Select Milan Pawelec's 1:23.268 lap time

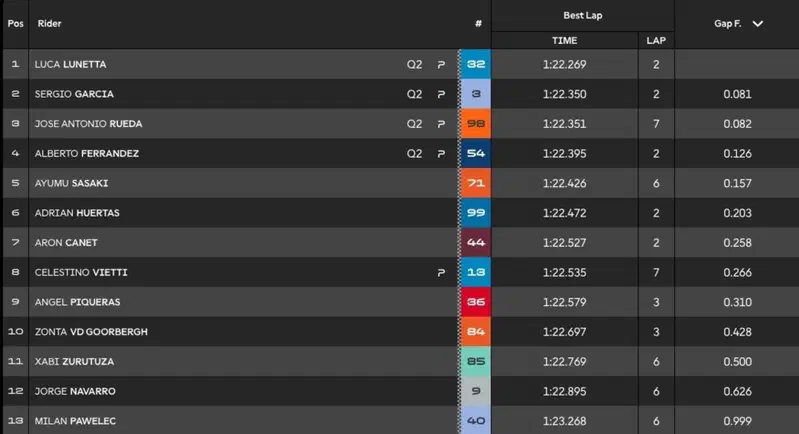[565, 421]
